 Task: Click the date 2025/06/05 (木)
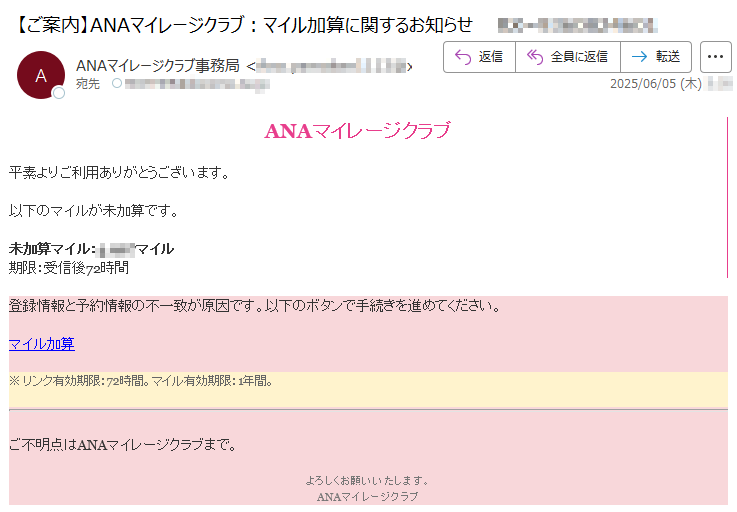(656, 84)
